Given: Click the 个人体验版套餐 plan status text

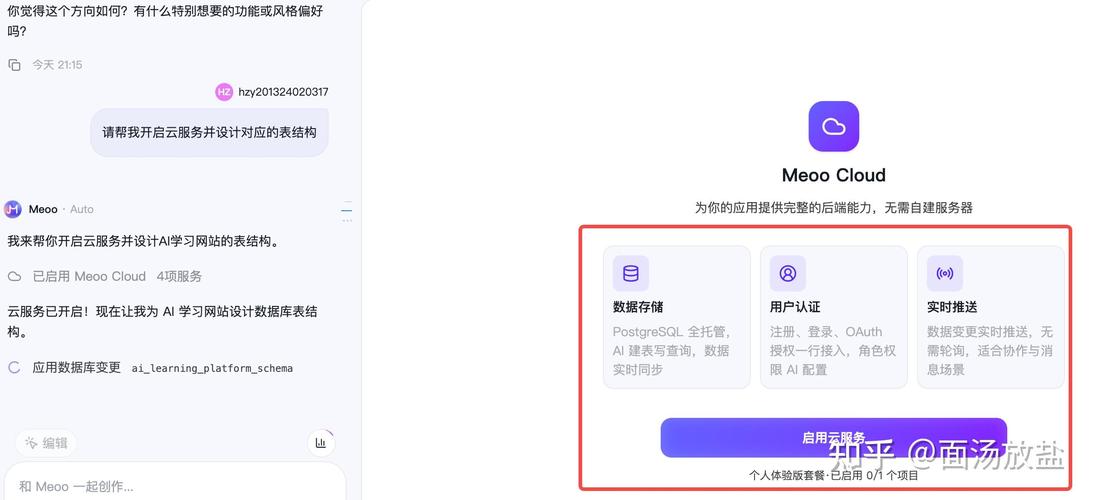Looking at the screenshot, I should [x=834, y=476].
